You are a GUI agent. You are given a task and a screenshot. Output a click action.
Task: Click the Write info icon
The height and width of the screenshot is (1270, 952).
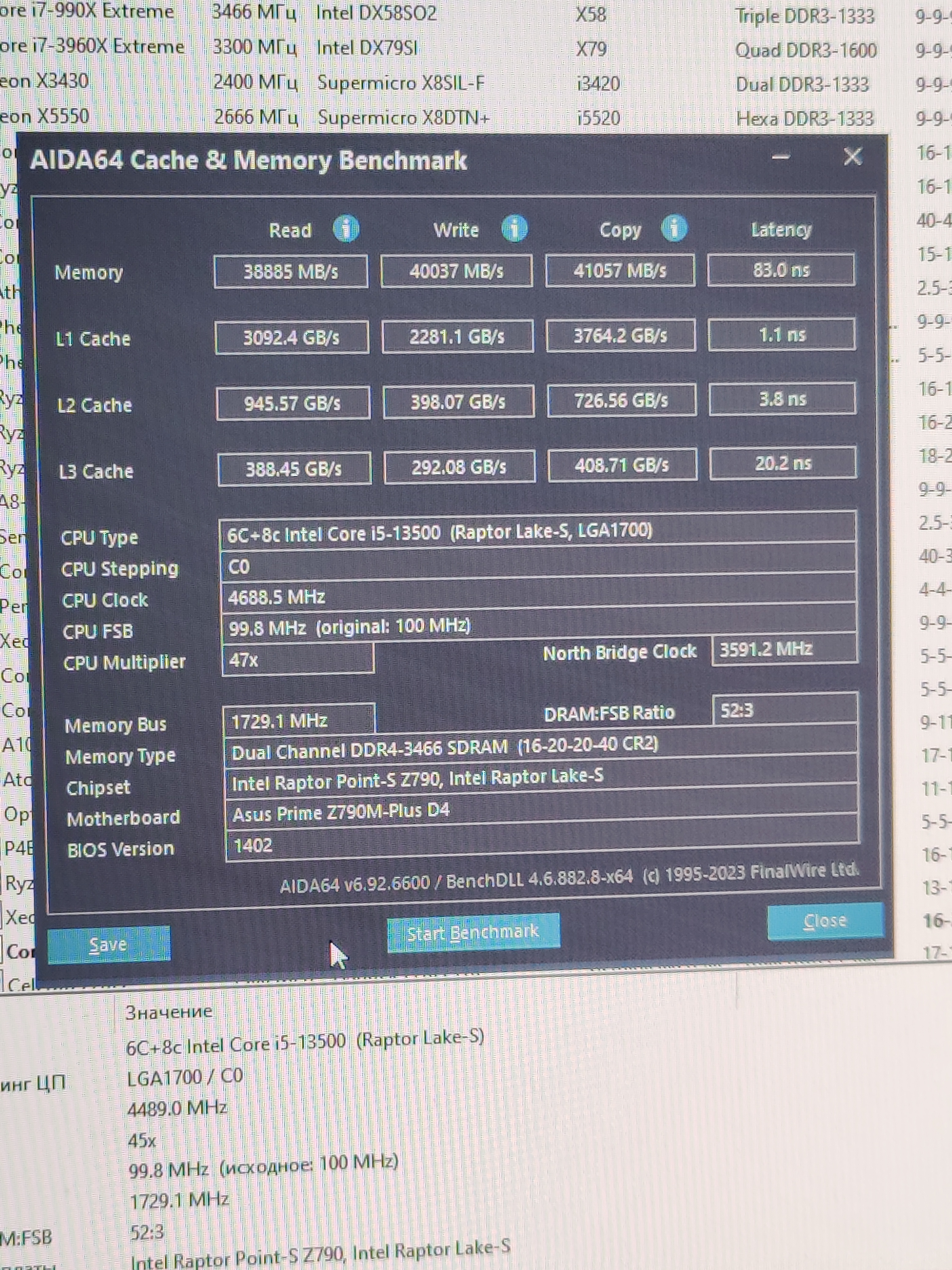[x=514, y=229]
